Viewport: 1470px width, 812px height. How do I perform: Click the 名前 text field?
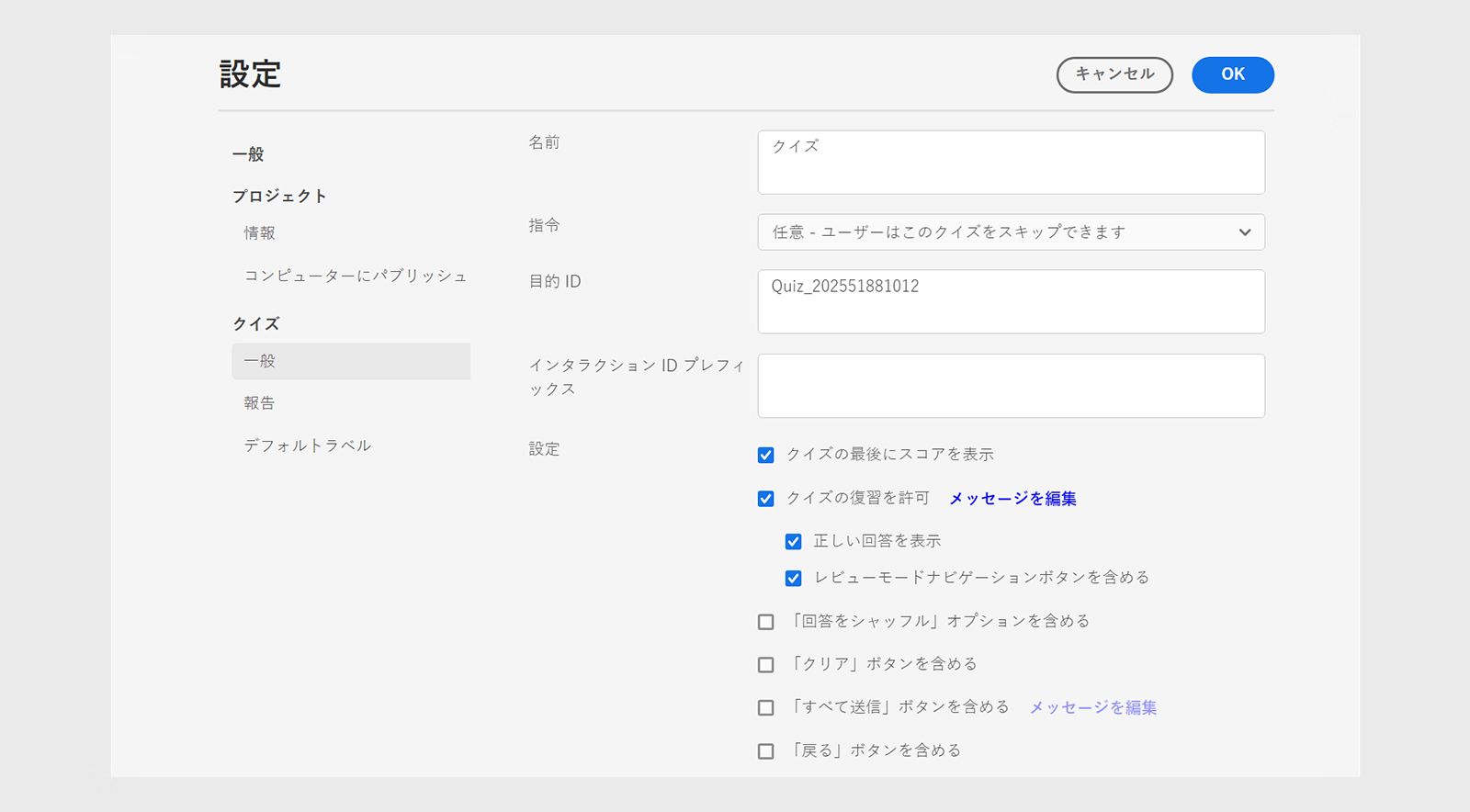coord(1011,163)
